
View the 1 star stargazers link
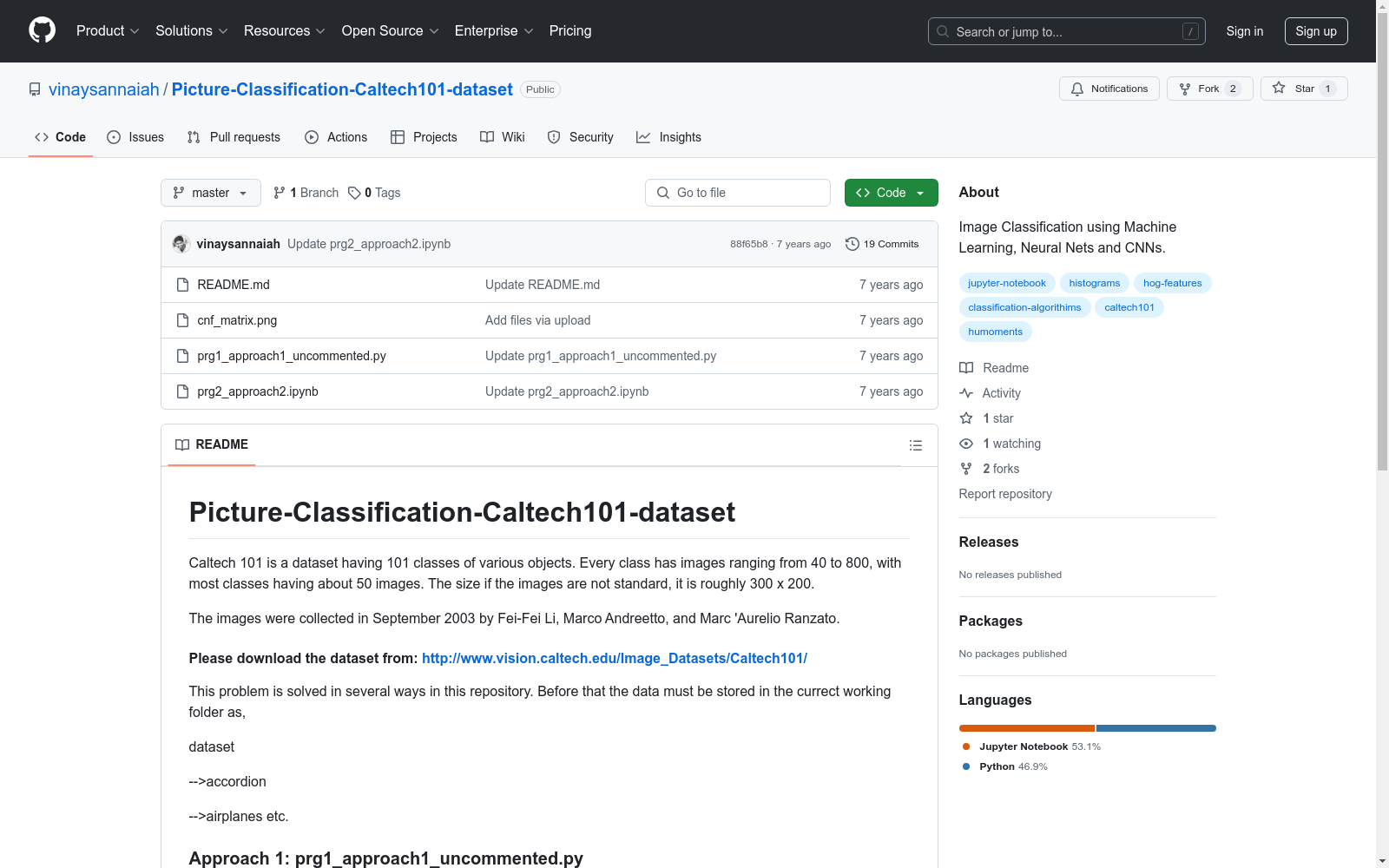pos(986,418)
